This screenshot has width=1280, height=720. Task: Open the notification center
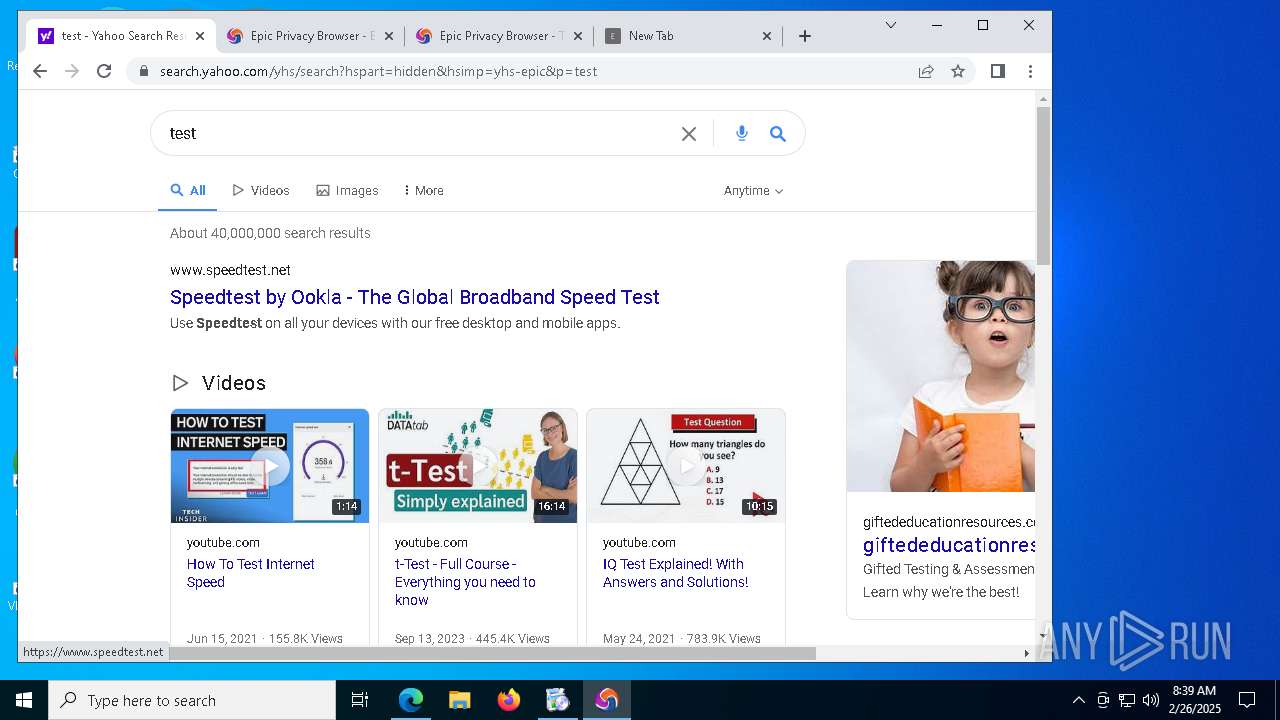[1247, 700]
